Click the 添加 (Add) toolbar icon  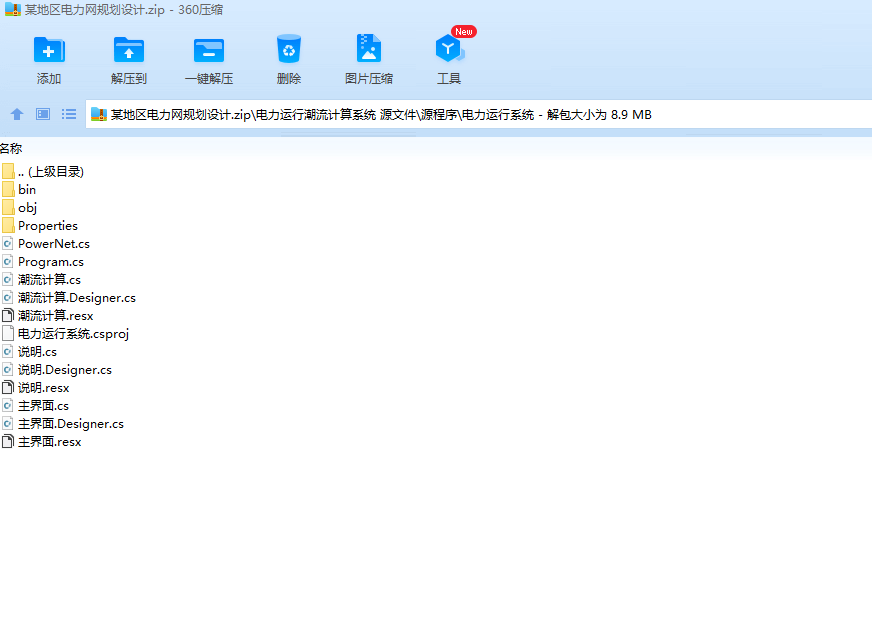(49, 50)
